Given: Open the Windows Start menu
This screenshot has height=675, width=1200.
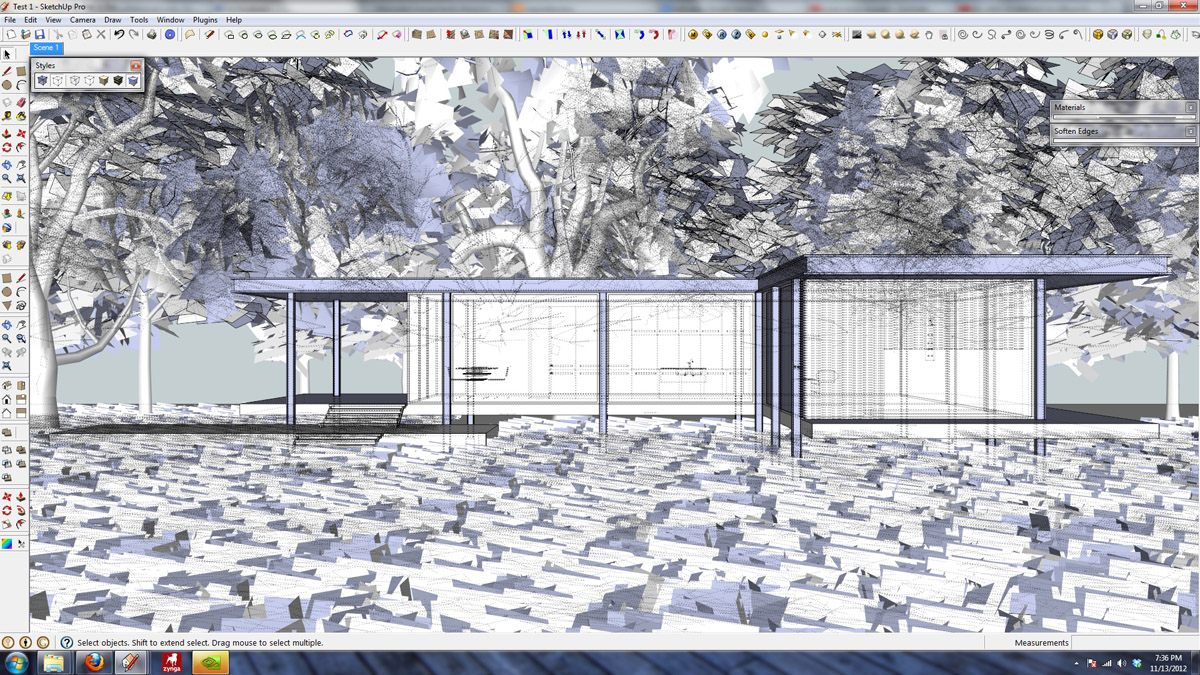Looking at the screenshot, I should [x=15, y=662].
